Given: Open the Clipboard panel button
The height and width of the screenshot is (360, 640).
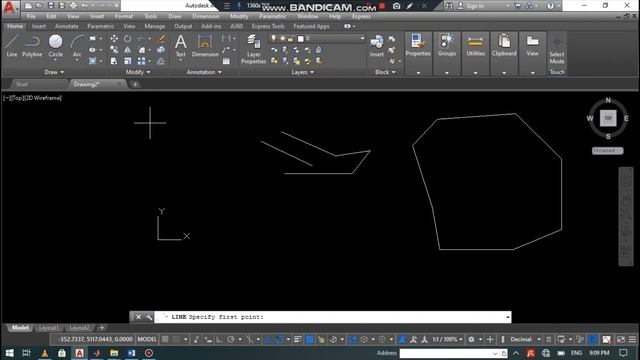Looking at the screenshot, I should coord(504,54).
